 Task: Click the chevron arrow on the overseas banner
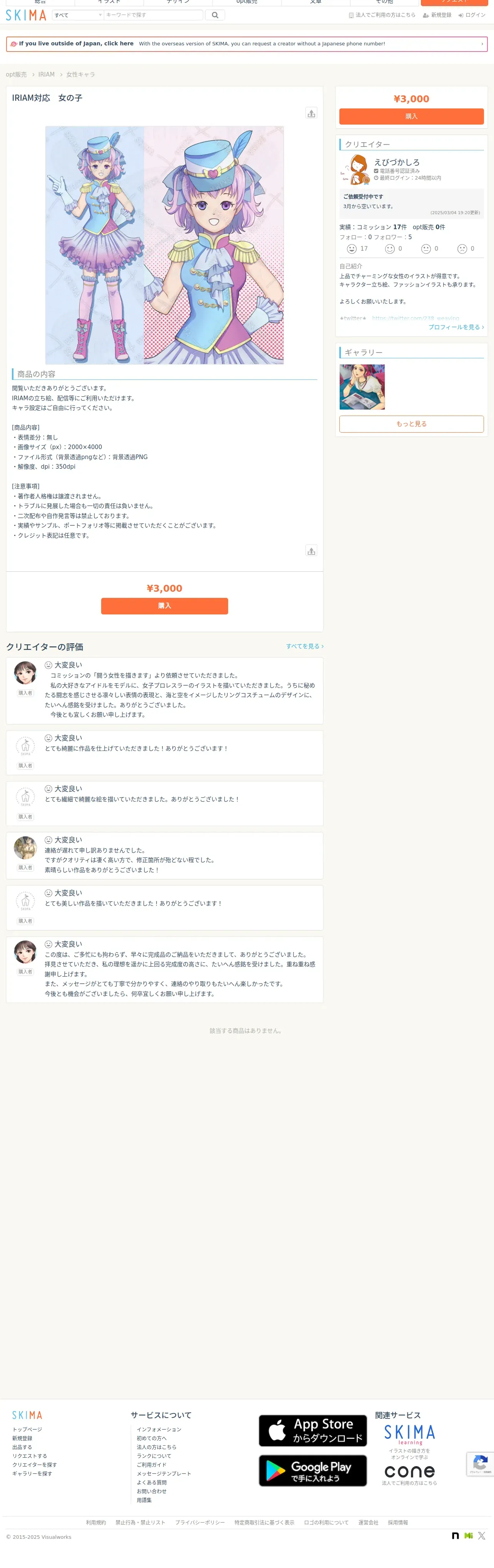tap(482, 44)
